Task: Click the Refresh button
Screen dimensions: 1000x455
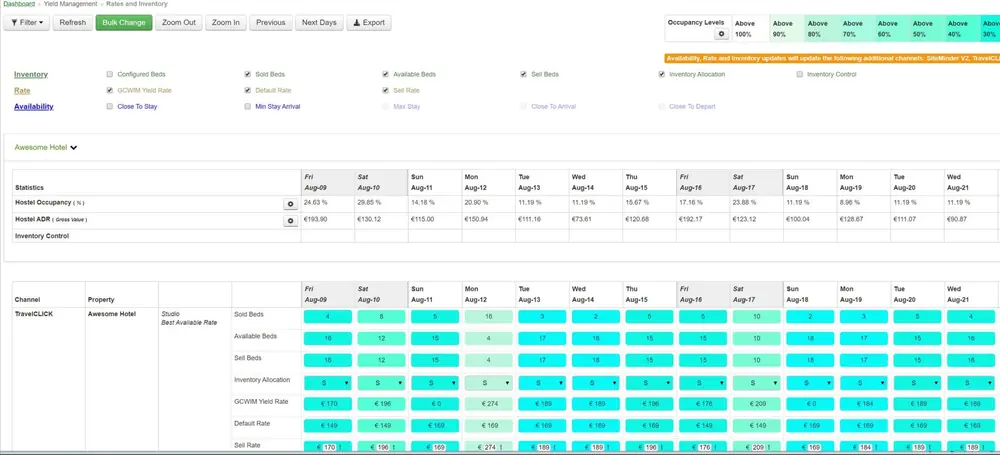Action: (x=73, y=23)
